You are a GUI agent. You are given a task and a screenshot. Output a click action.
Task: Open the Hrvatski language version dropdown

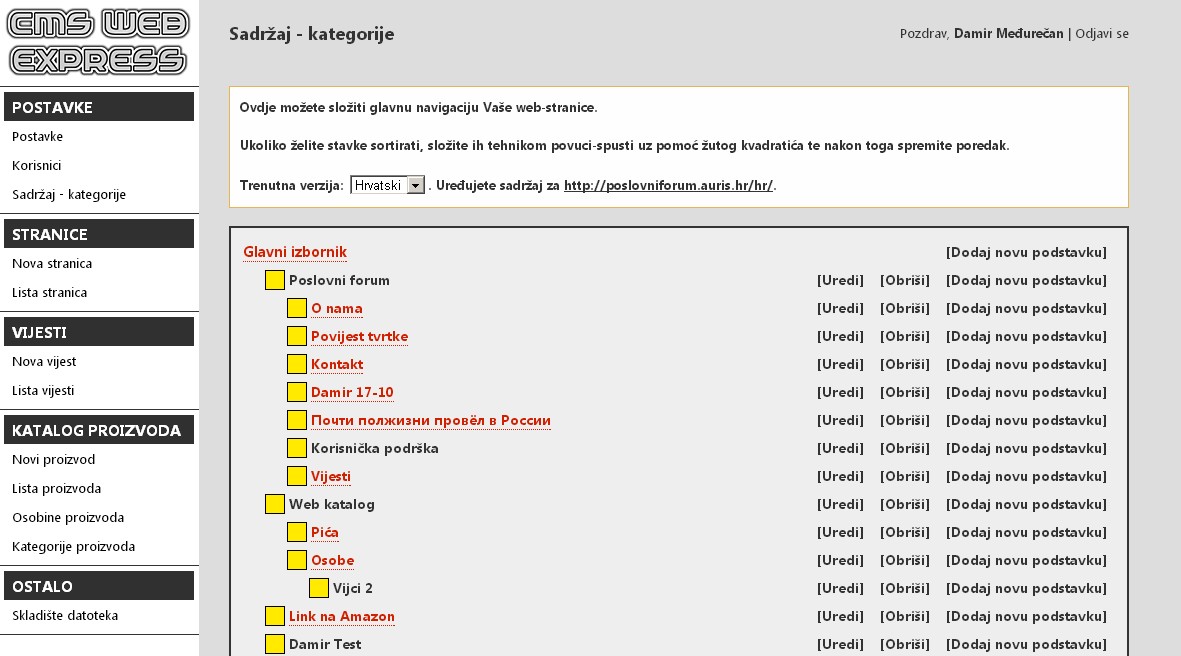[386, 183]
